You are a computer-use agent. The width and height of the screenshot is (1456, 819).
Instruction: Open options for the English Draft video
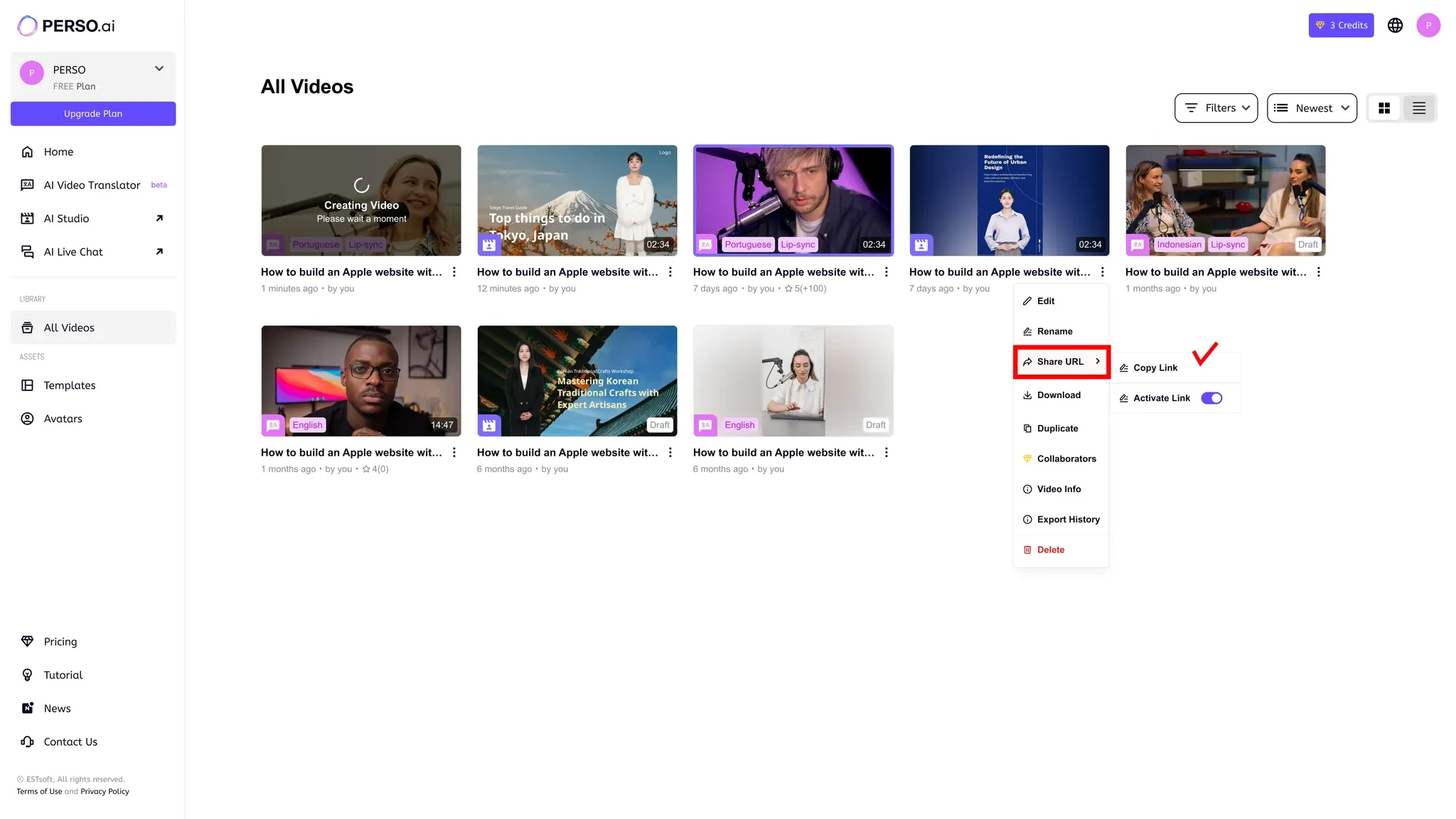tap(887, 453)
